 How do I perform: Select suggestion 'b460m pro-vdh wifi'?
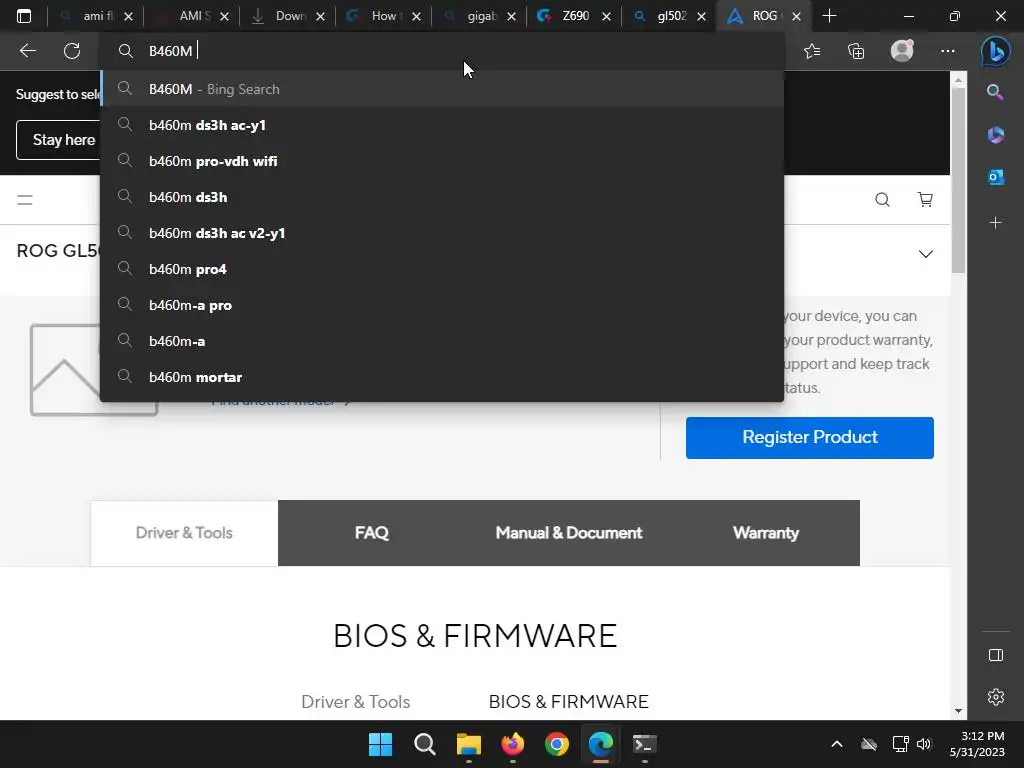443,161
